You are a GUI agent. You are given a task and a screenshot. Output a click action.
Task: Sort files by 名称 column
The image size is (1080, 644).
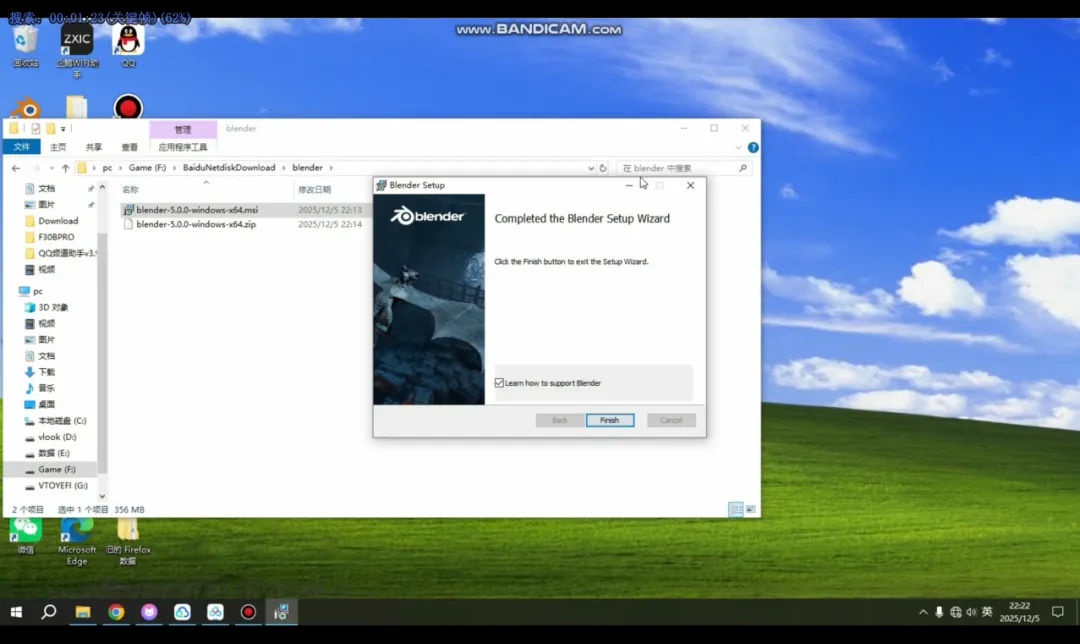(130, 189)
